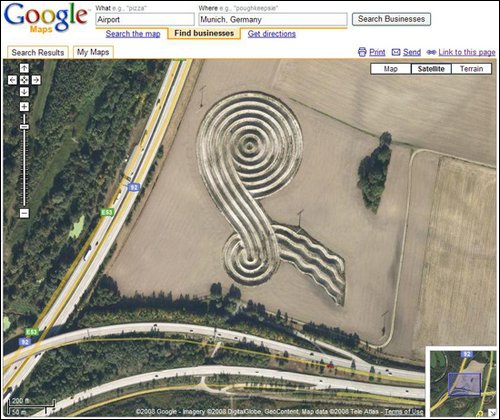Switch map view to Map mode
500x420 pixels.
pyautogui.click(x=391, y=69)
